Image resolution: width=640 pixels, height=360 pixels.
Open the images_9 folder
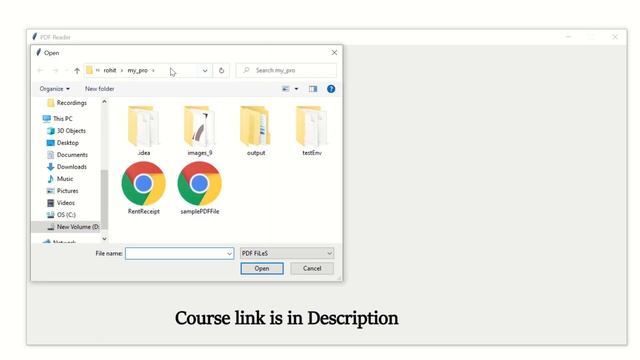(200, 131)
